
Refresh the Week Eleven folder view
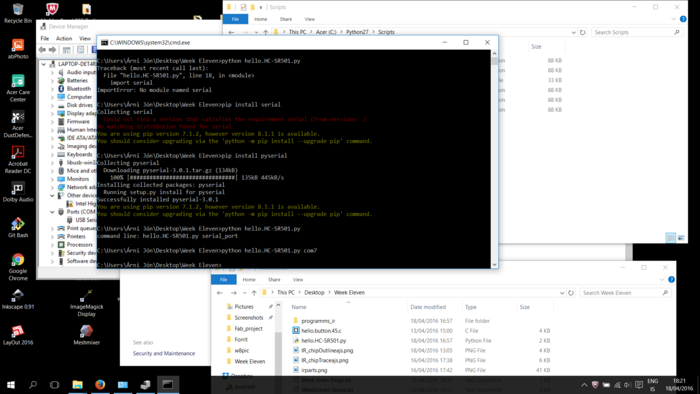[571, 293]
